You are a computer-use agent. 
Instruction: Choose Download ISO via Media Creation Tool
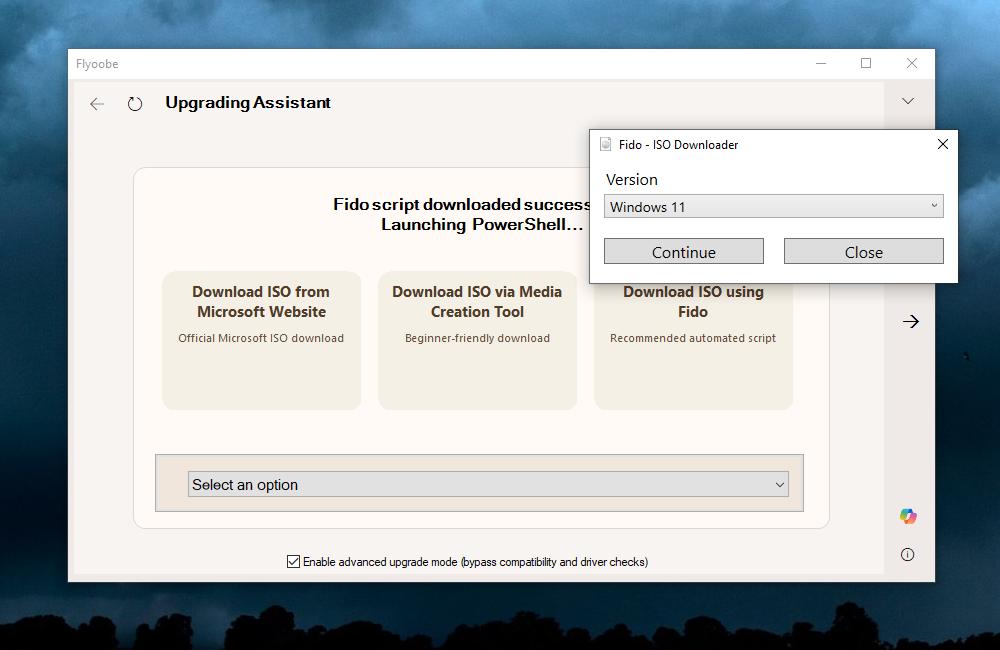point(477,340)
